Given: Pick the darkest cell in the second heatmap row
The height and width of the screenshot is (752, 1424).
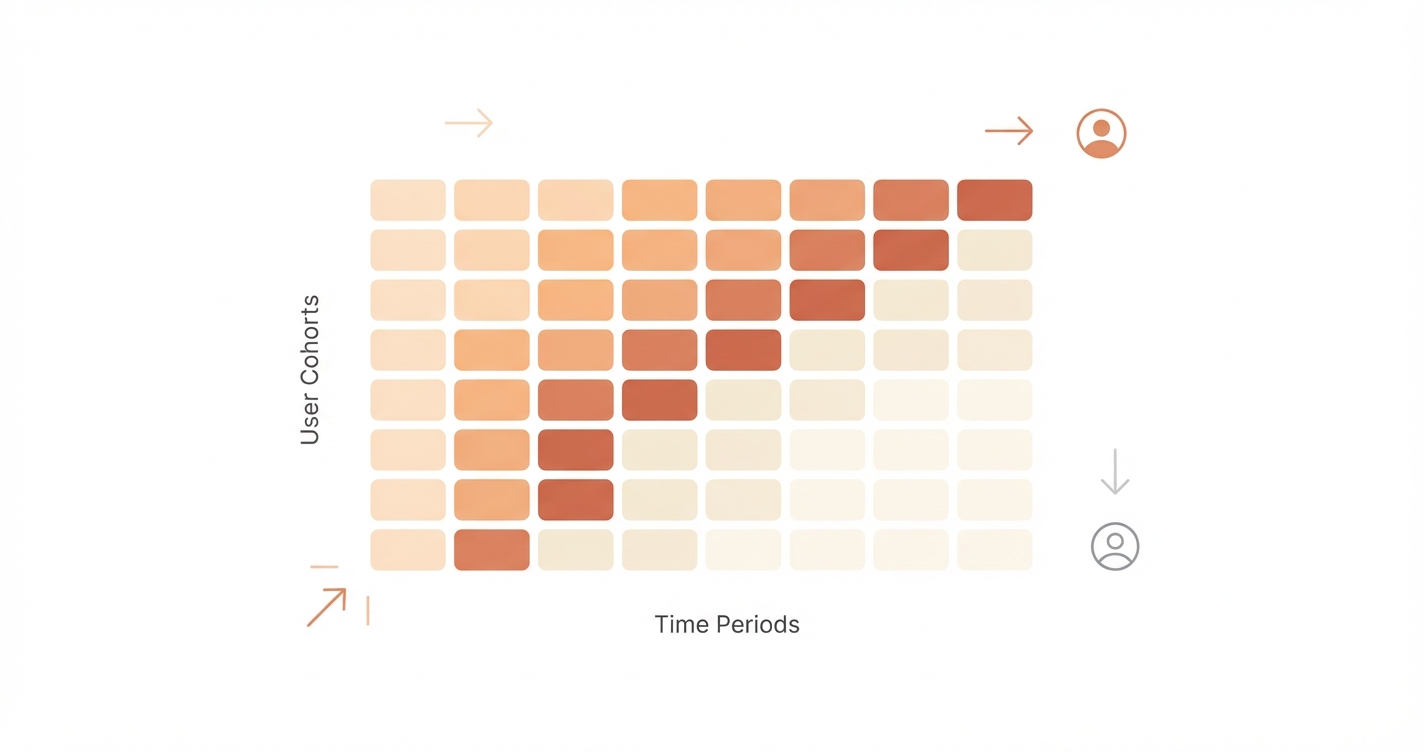Looking at the screenshot, I should tap(910, 250).
